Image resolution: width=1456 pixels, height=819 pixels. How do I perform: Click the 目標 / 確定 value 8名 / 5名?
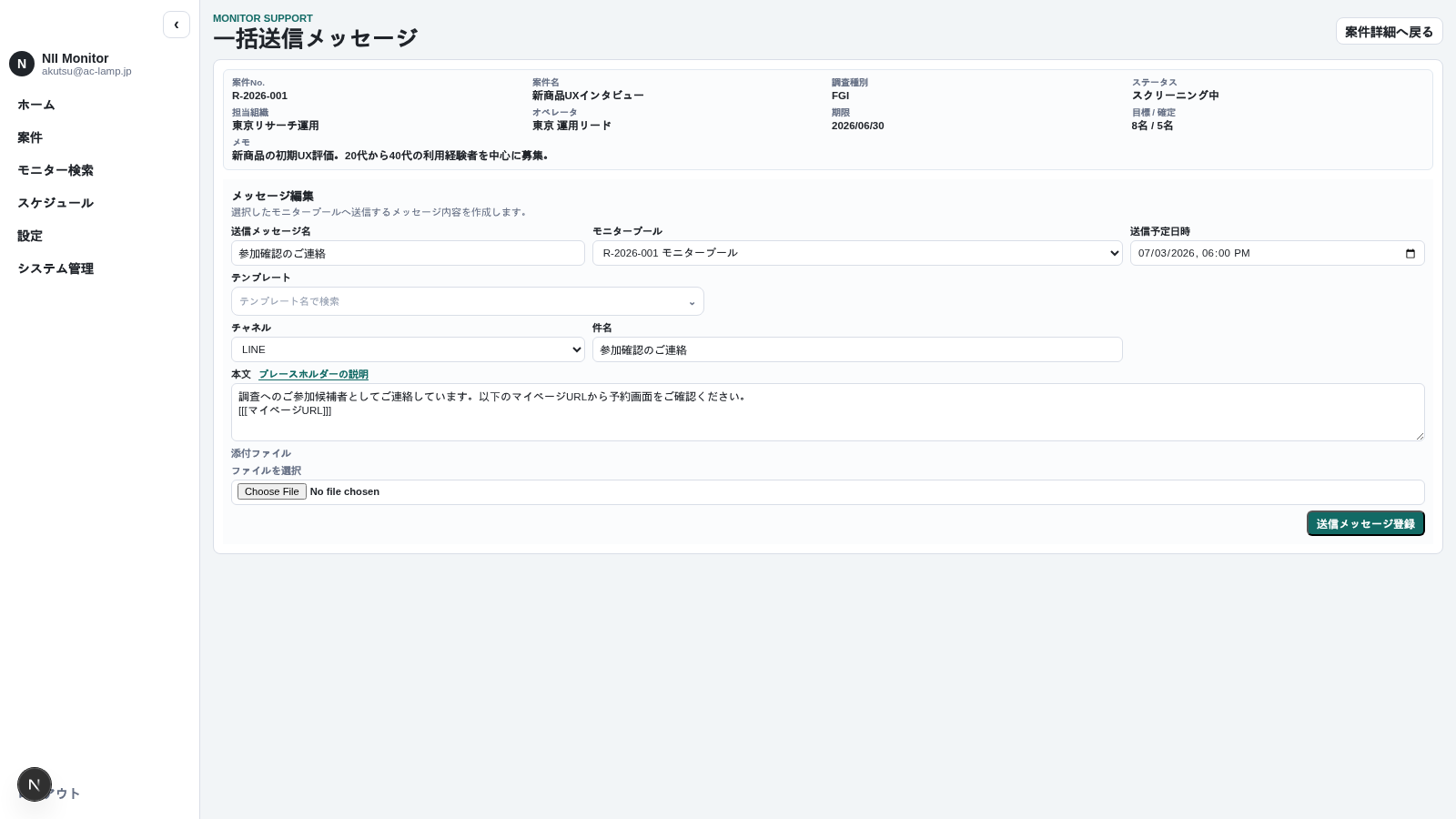click(1152, 126)
